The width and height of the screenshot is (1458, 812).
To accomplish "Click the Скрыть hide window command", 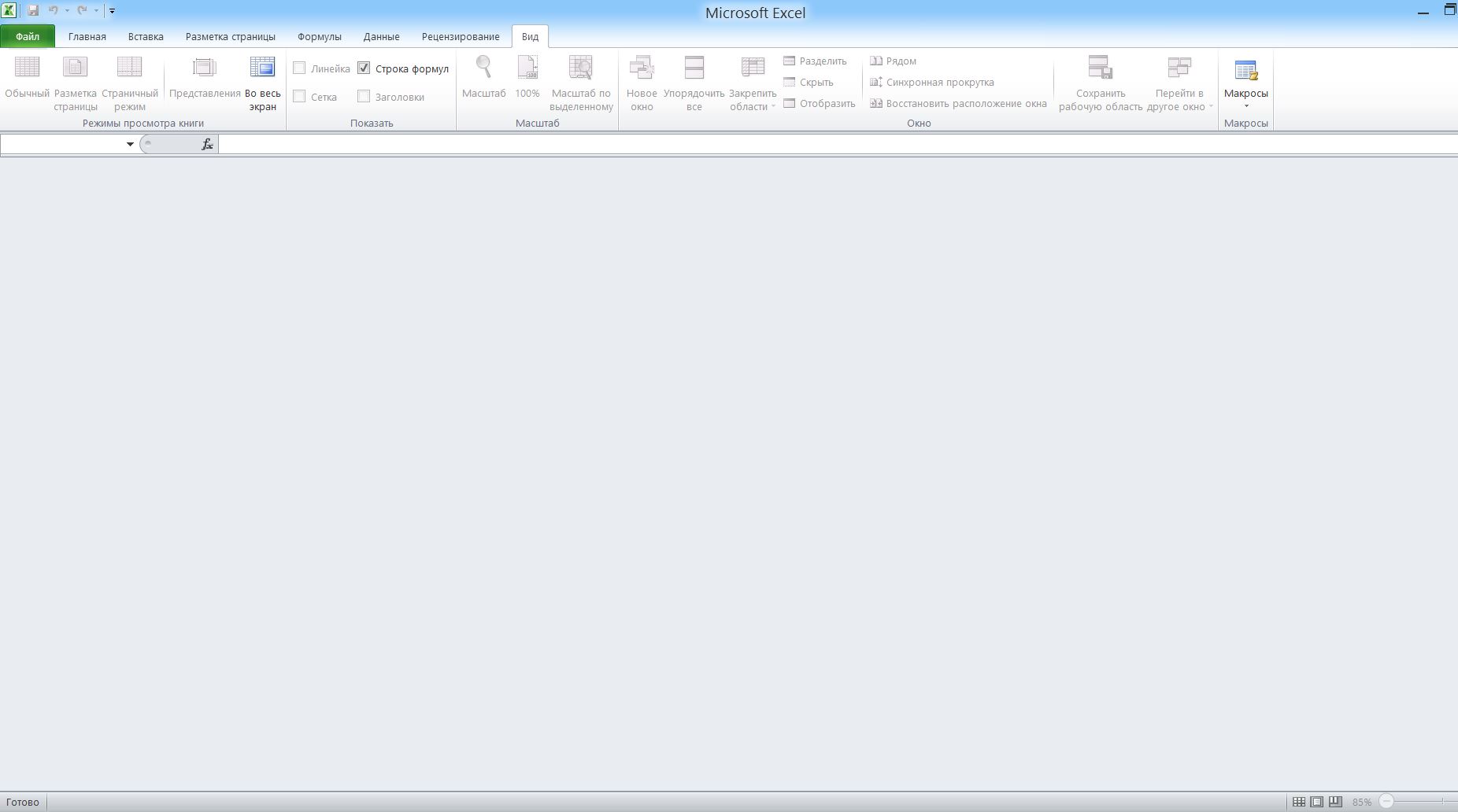I will (x=808, y=82).
